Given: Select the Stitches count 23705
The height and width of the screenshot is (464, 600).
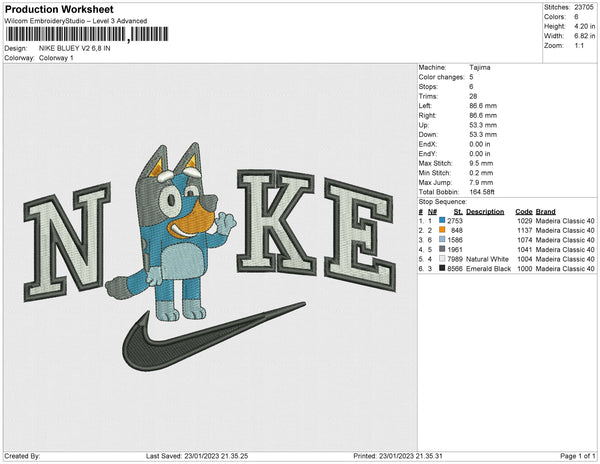Looking at the screenshot, I should click(584, 7).
